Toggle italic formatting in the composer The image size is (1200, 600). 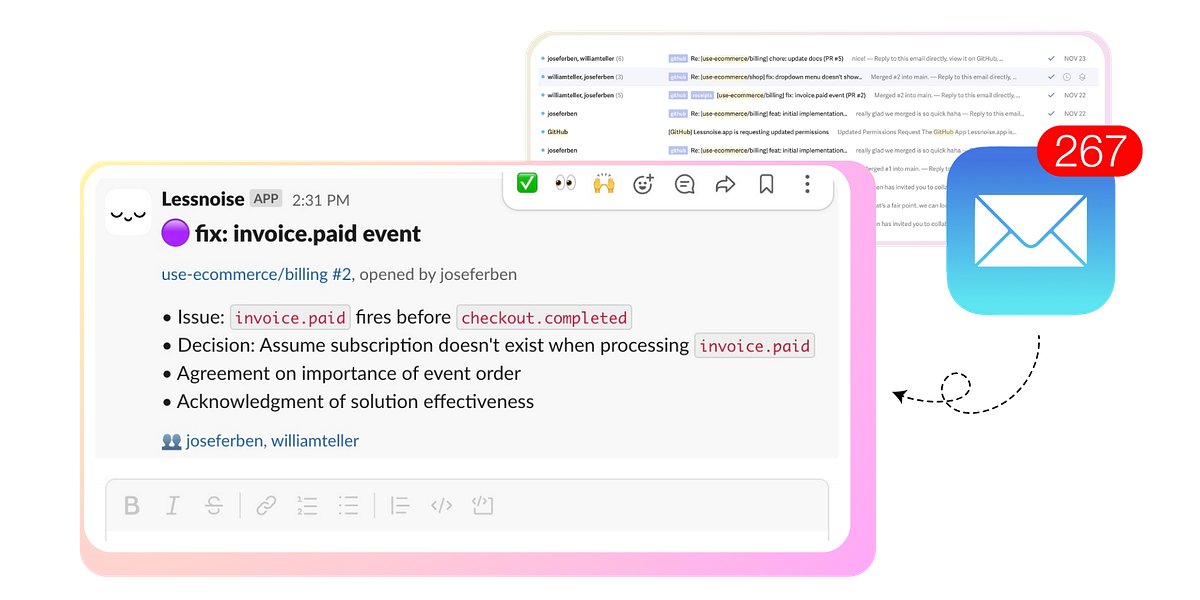(x=172, y=505)
